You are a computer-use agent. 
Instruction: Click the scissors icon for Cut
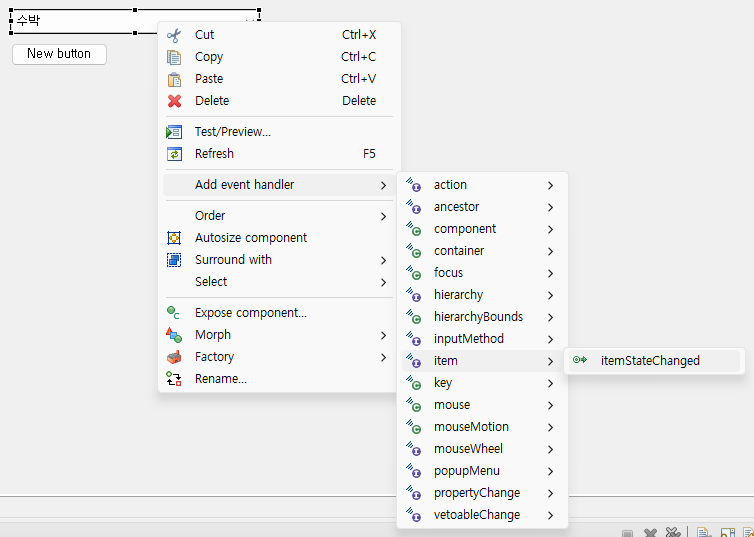(174, 35)
